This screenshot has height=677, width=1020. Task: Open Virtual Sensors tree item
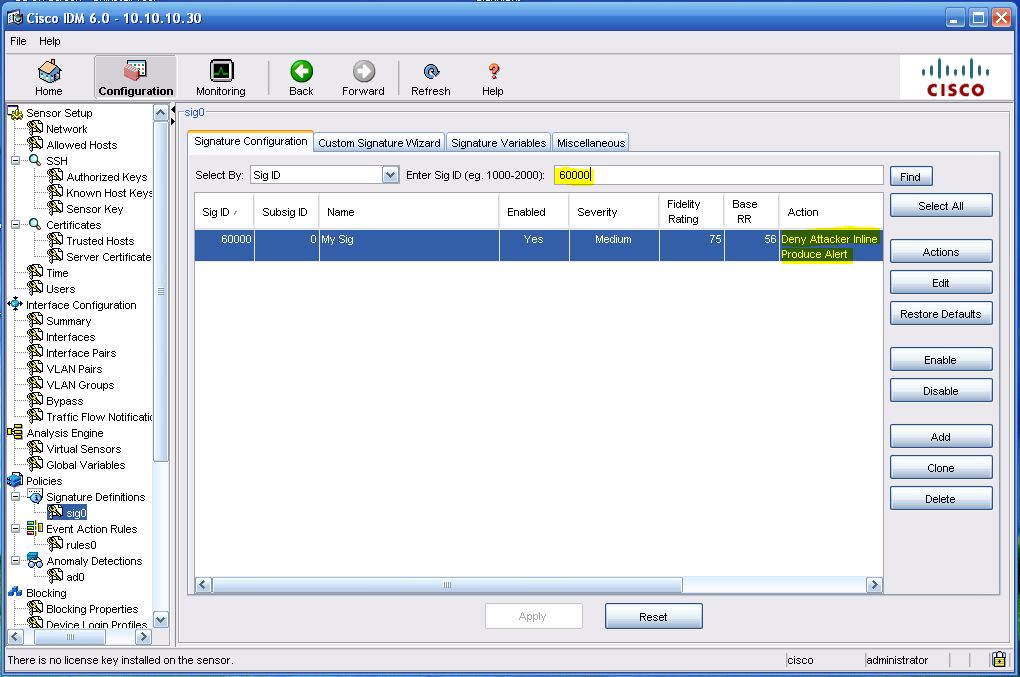pyautogui.click(x=83, y=449)
